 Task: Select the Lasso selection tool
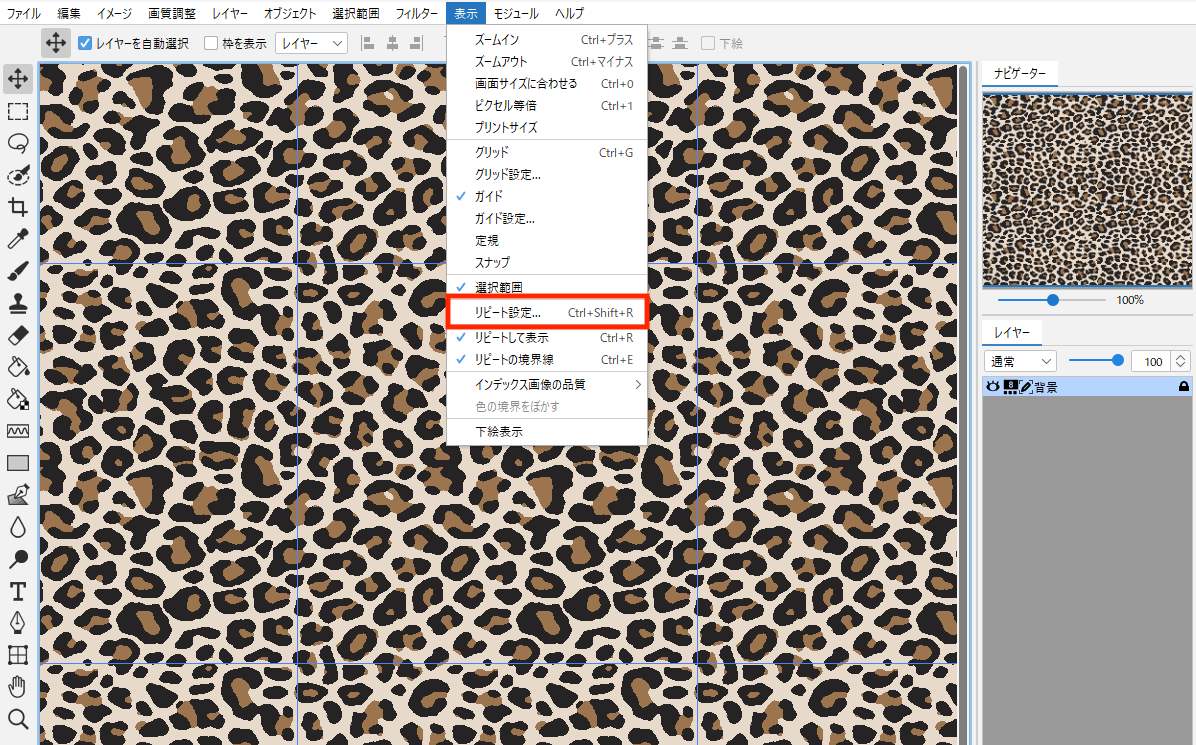pyautogui.click(x=17, y=143)
